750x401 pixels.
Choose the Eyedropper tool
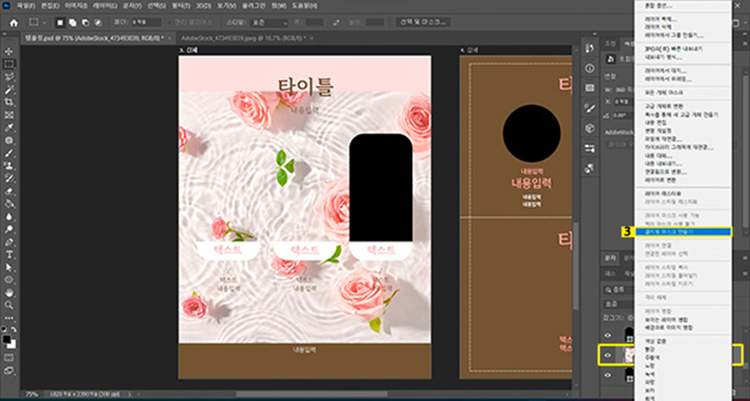[x=9, y=126]
